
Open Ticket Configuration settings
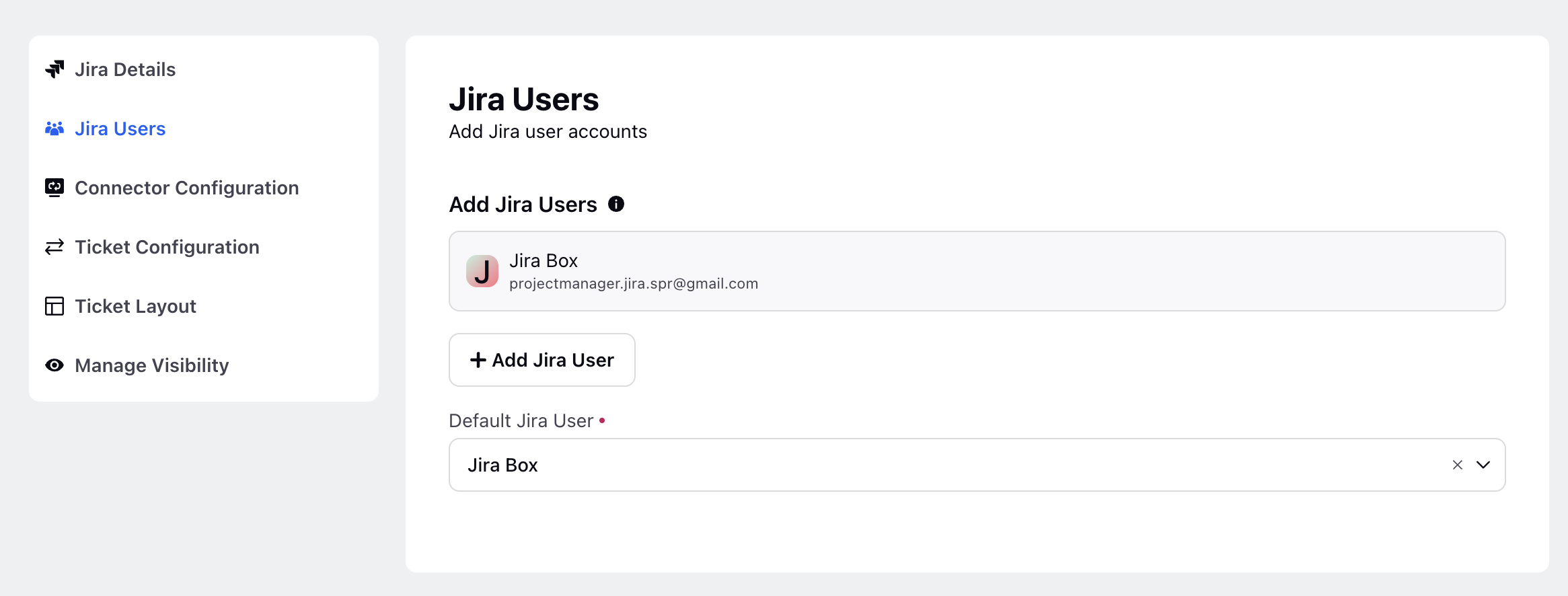[x=167, y=247]
